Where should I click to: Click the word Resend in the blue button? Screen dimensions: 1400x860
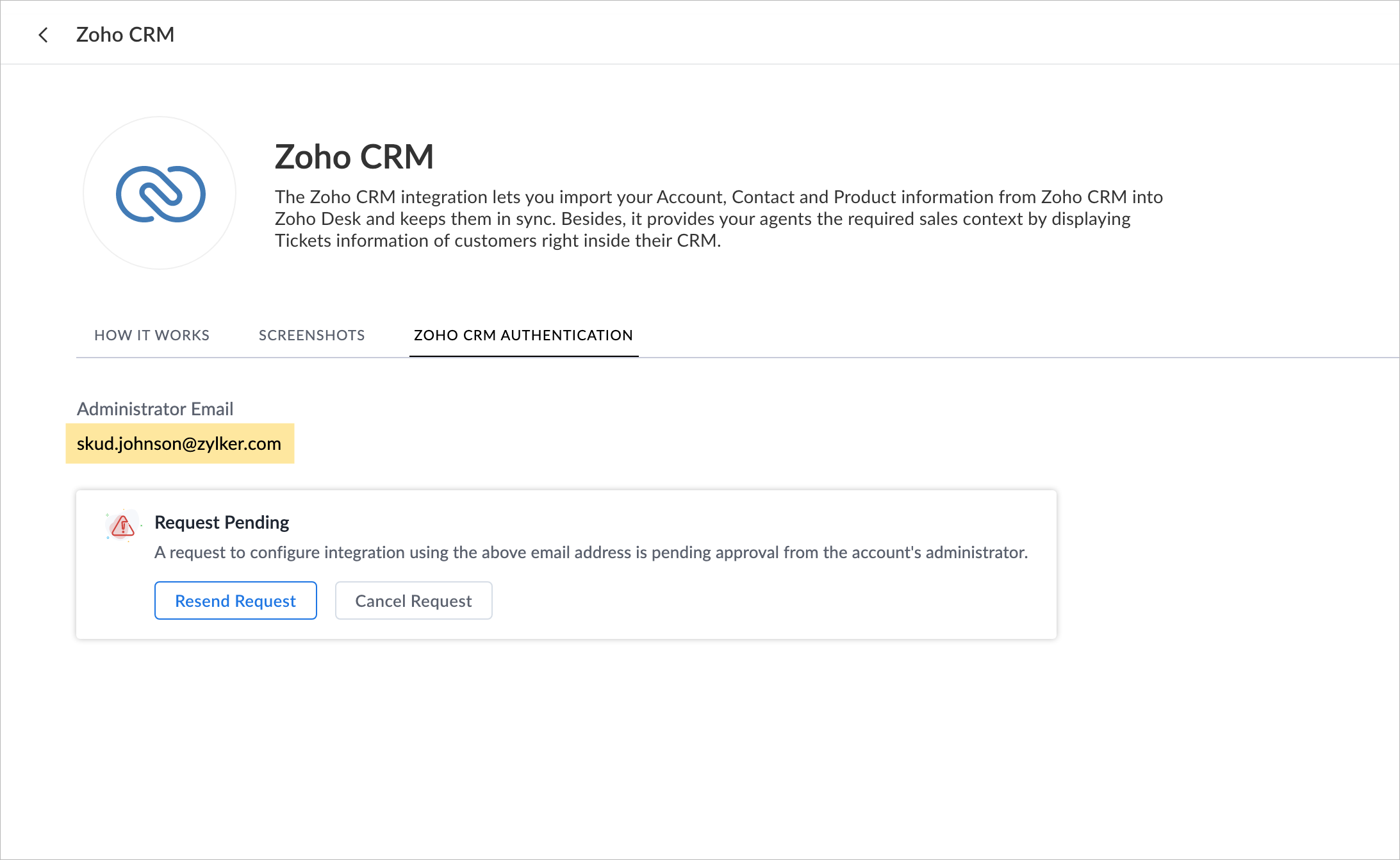click(x=202, y=601)
